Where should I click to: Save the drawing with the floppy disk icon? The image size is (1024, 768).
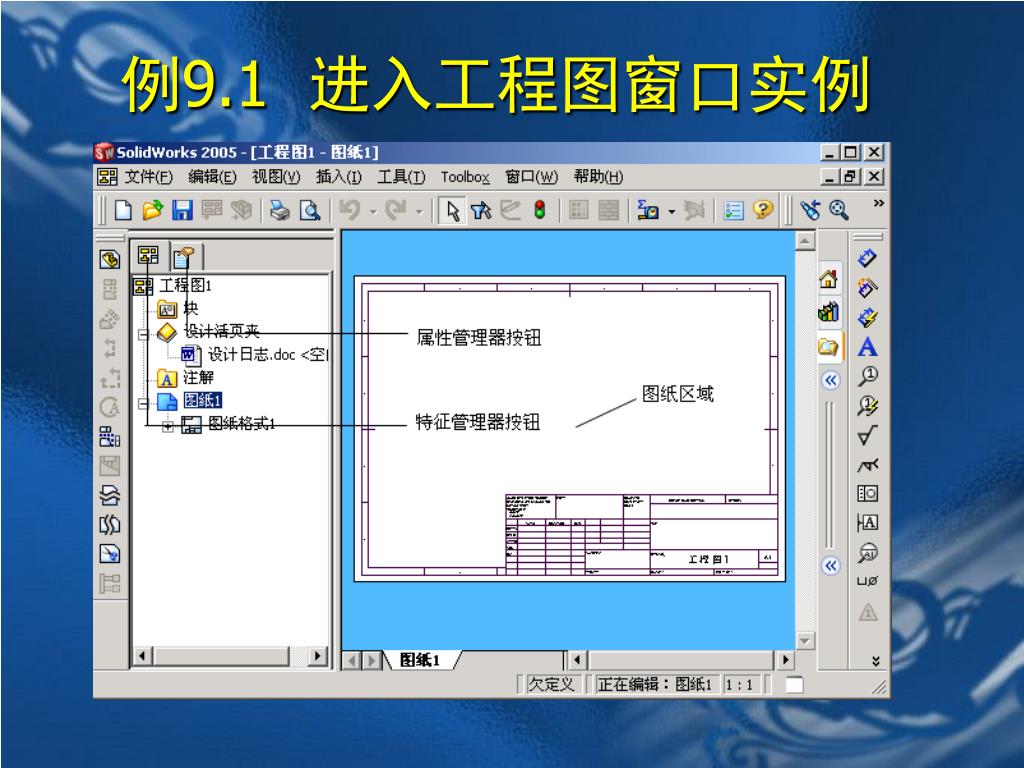(x=182, y=210)
